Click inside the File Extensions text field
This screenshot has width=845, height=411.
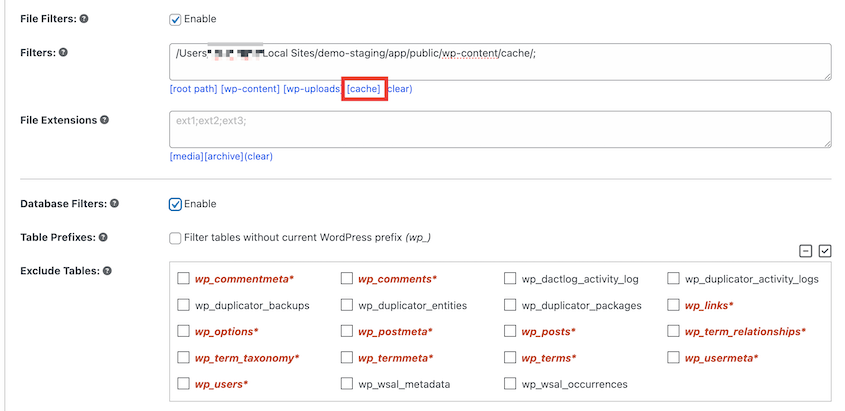(x=500, y=129)
